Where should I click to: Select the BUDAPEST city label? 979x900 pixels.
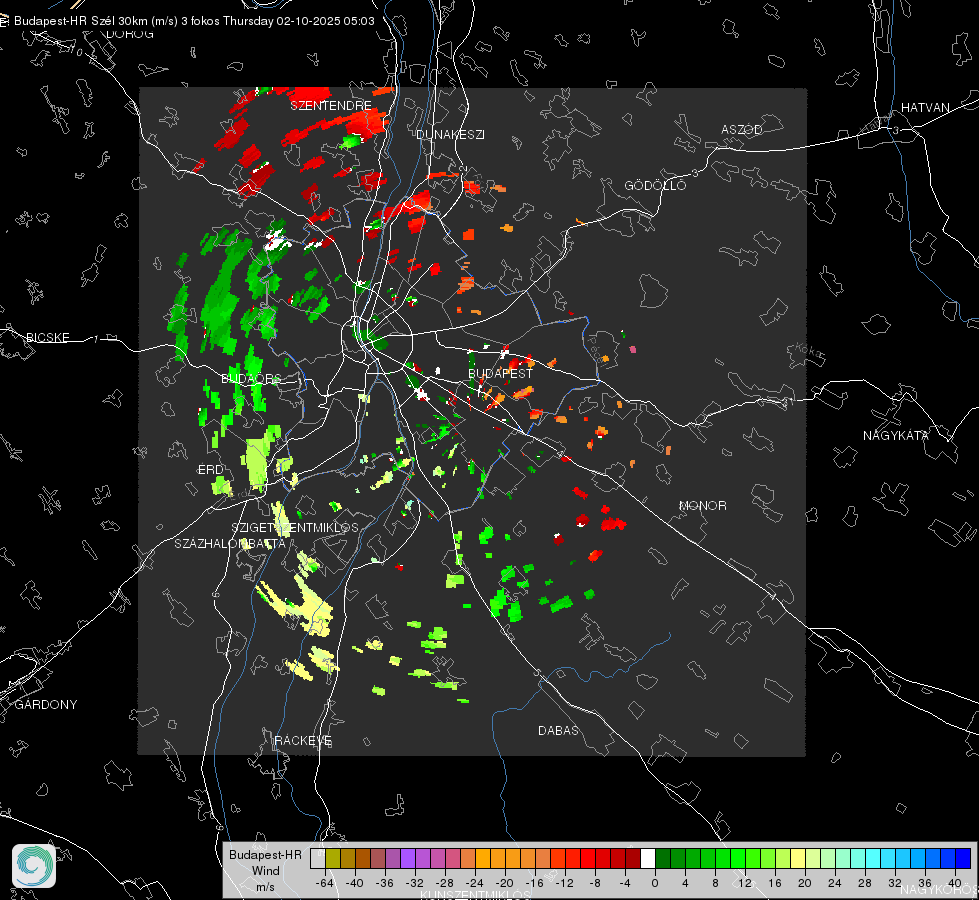point(500,373)
